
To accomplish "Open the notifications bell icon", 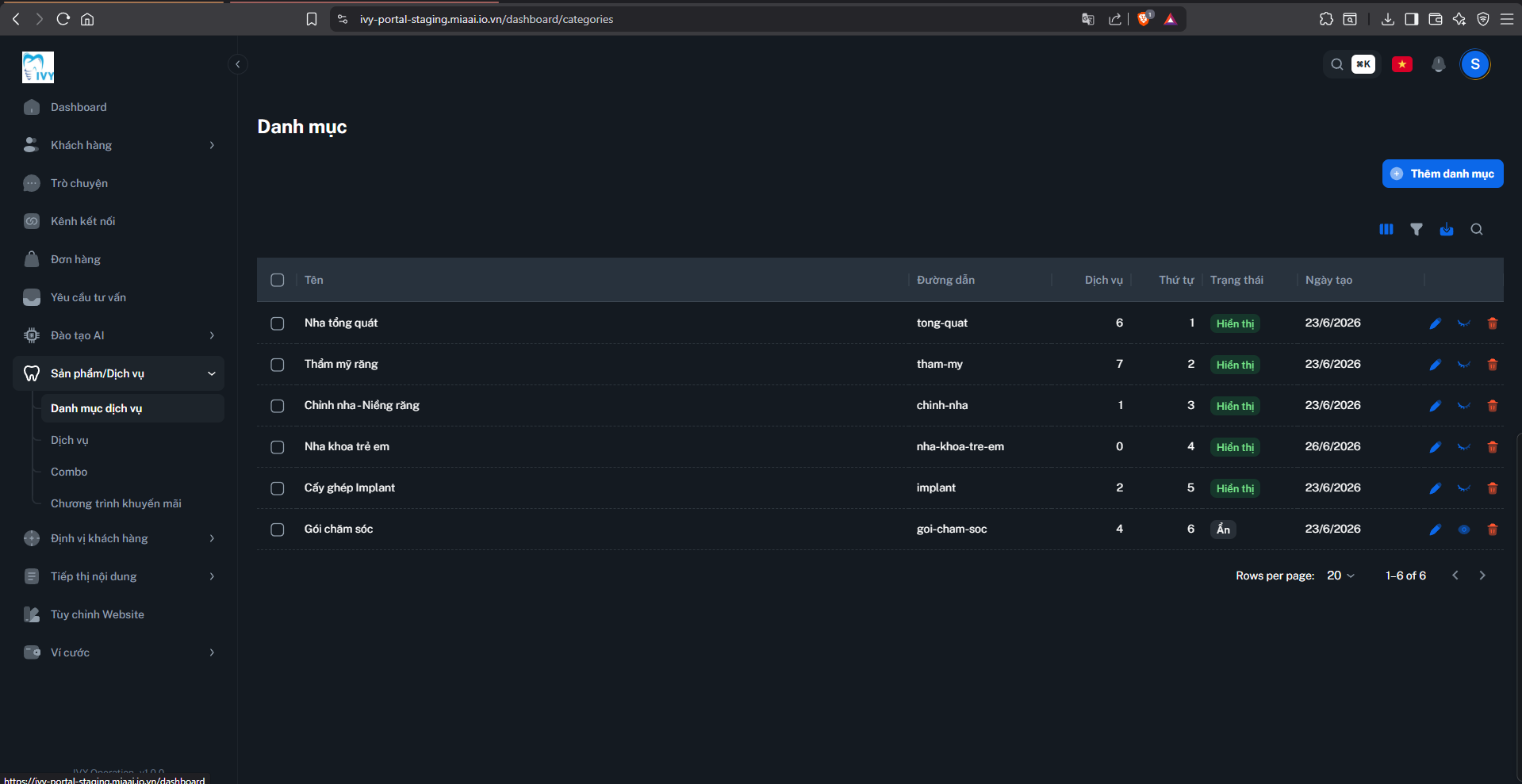I will click(1438, 64).
